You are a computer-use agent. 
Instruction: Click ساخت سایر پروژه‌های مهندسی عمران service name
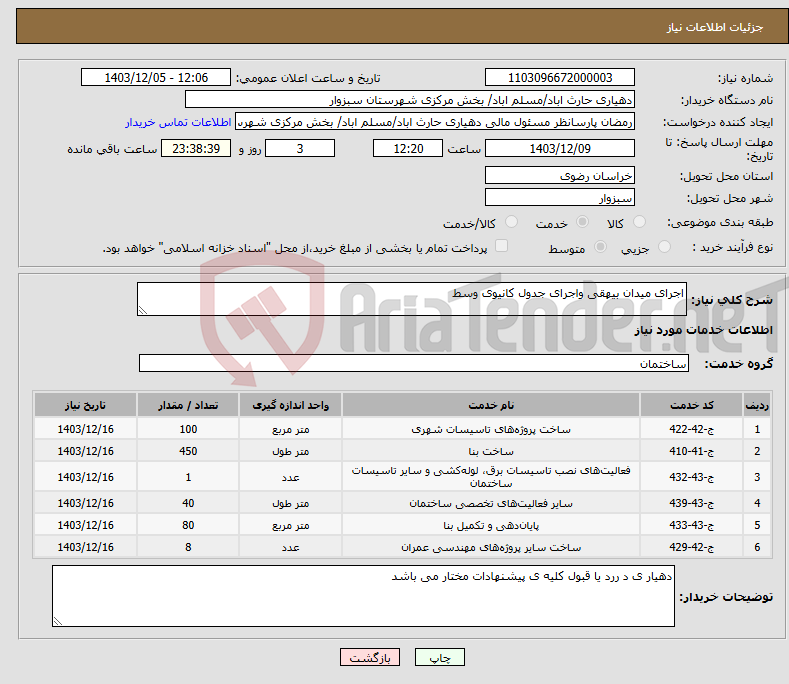point(491,547)
